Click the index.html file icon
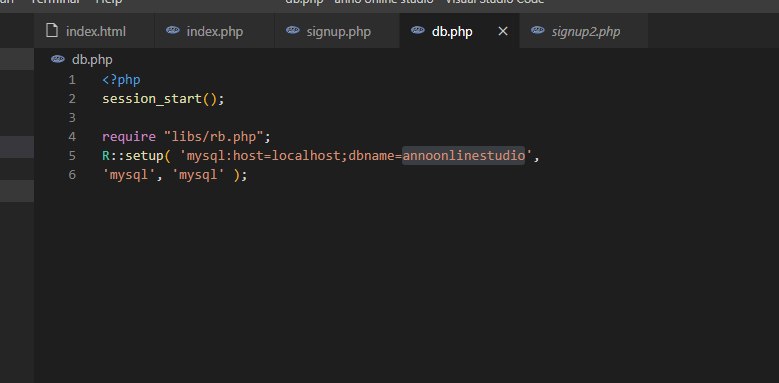This screenshot has width=779, height=383. pos(52,31)
